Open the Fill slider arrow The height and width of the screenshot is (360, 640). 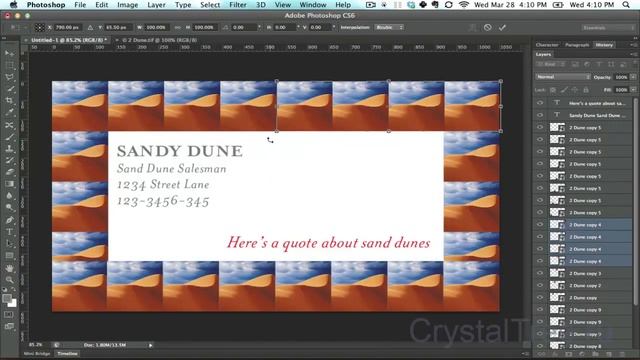[x=633, y=90]
